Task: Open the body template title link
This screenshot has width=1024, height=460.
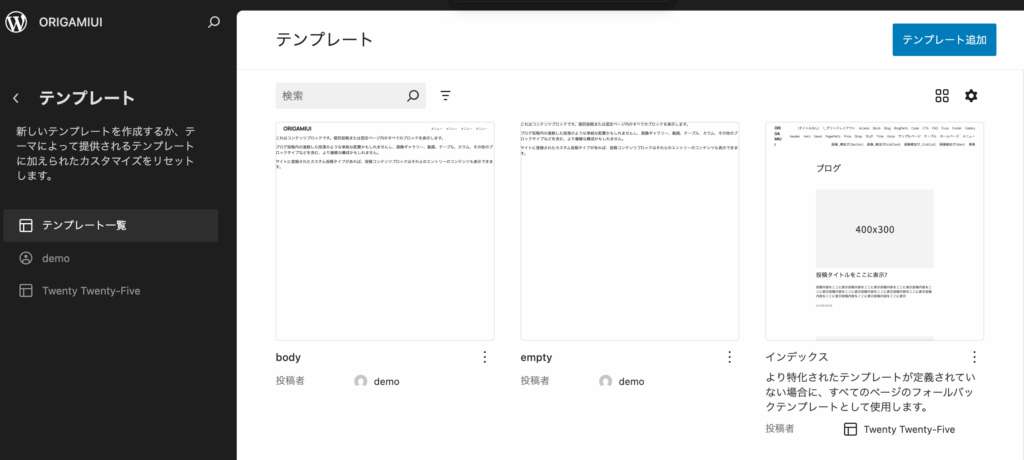Action: click(288, 357)
